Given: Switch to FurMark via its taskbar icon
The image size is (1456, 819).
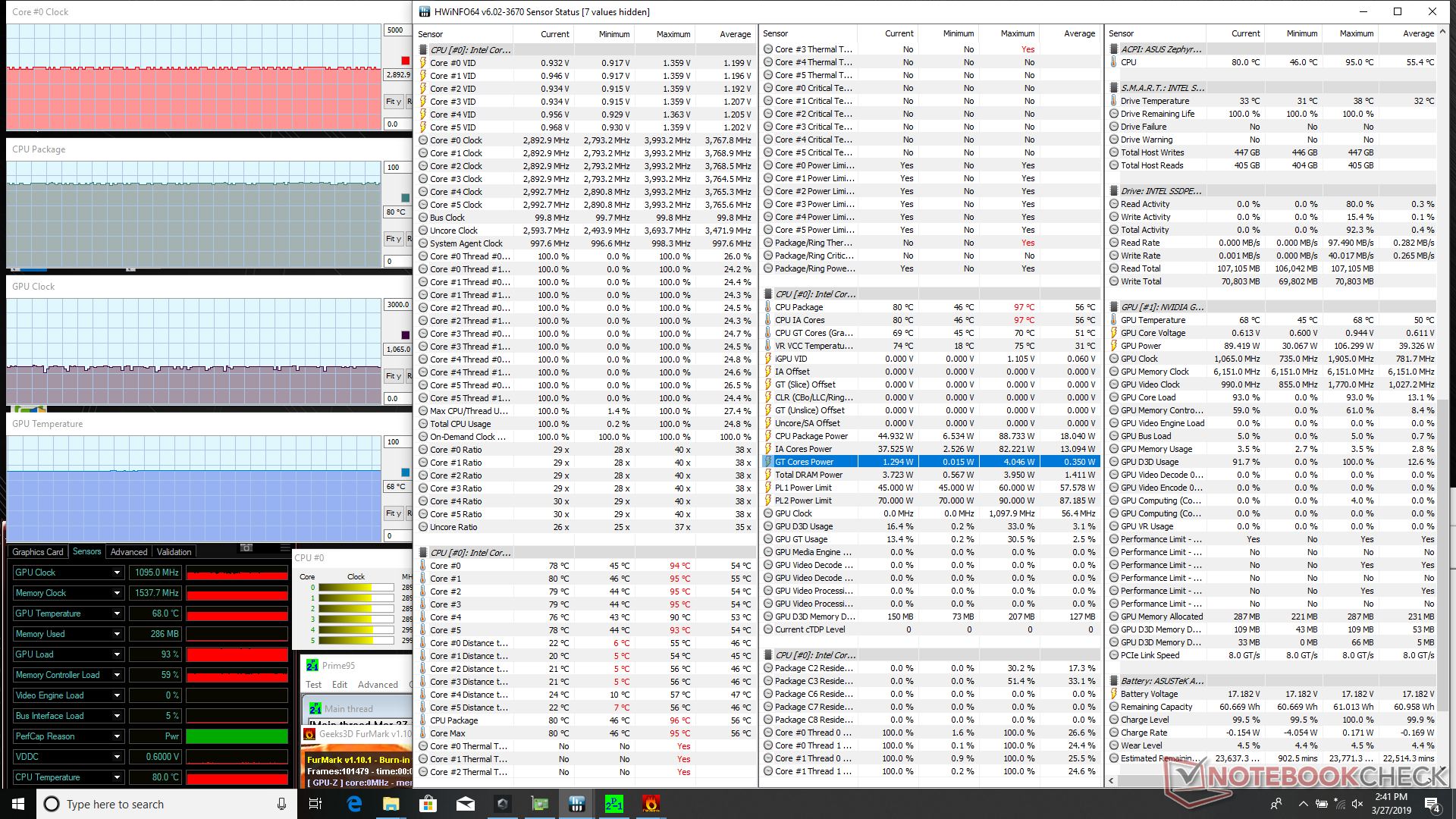Looking at the screenshot, I should [651, 804].
